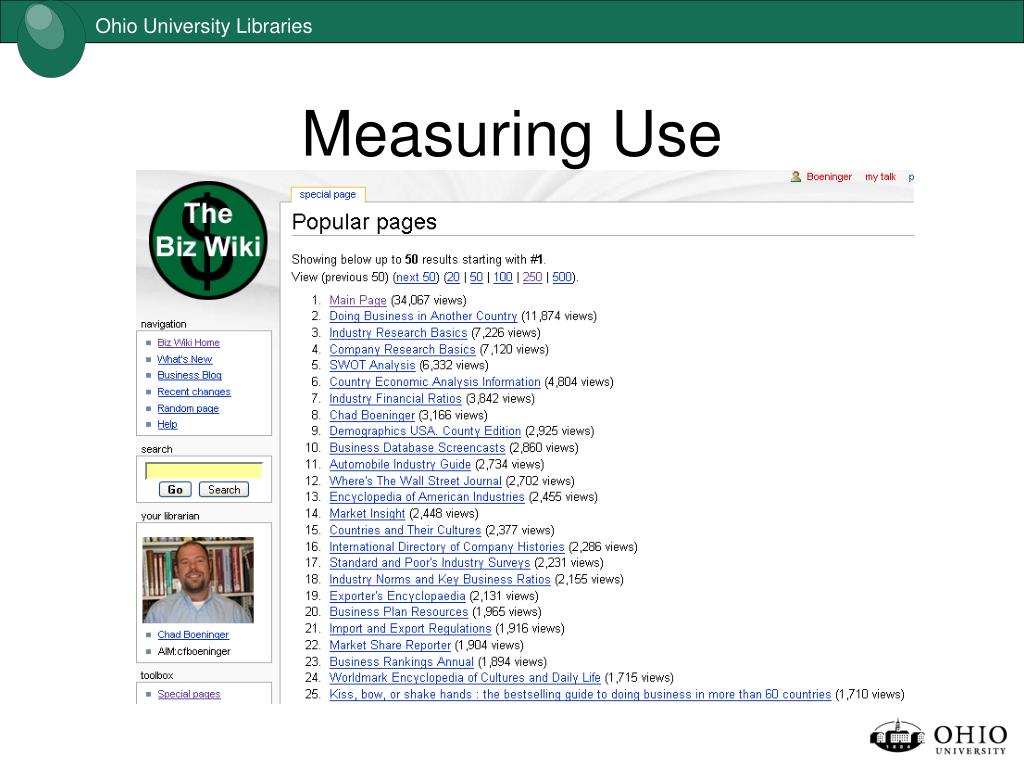The width and height of the screenshot is (1024, 768).
Task: Show 500 results per page
Action: click(x=562, y=277)
